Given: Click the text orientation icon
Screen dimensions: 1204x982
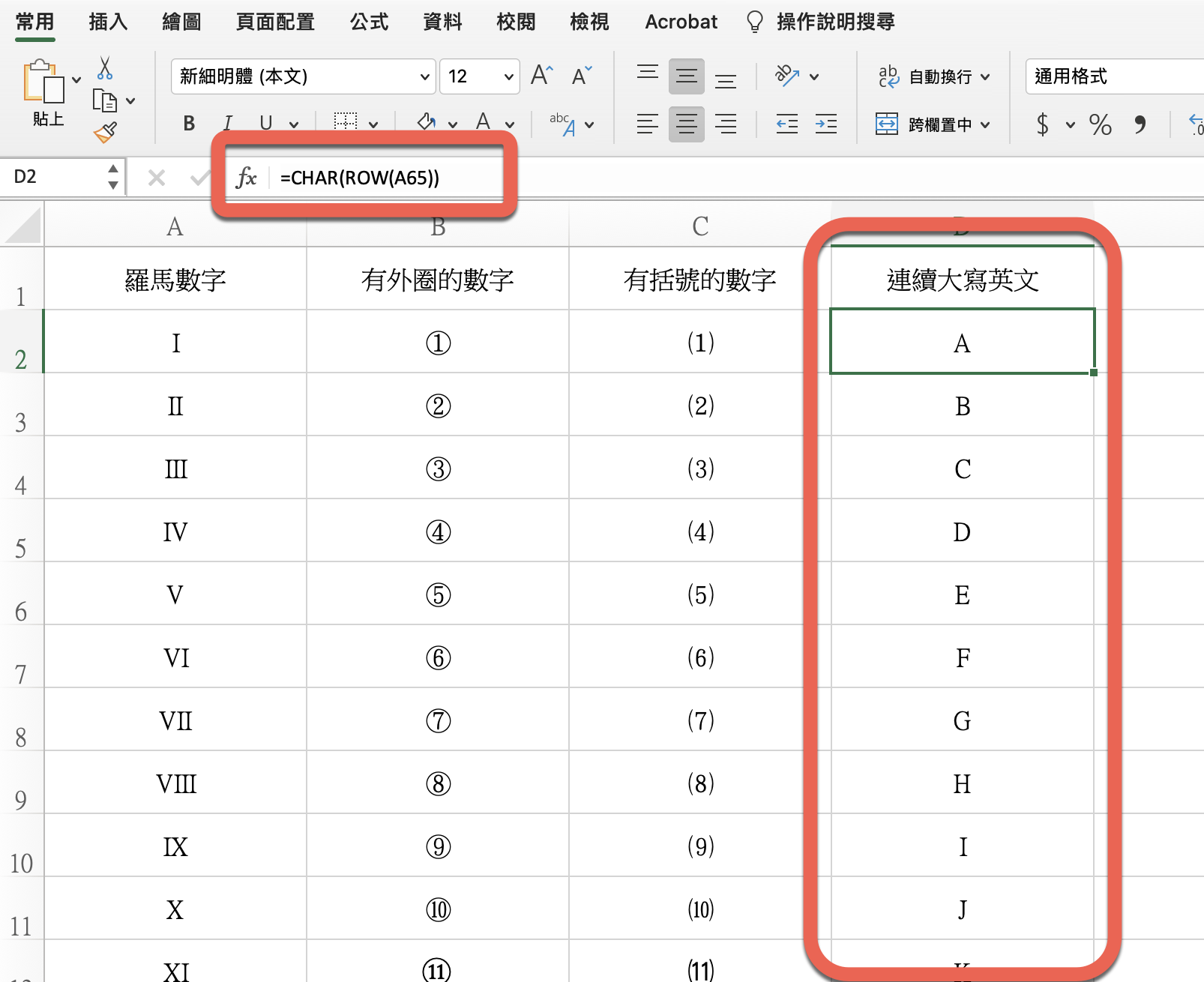Looking at the screenshot, I should [787, 76].
